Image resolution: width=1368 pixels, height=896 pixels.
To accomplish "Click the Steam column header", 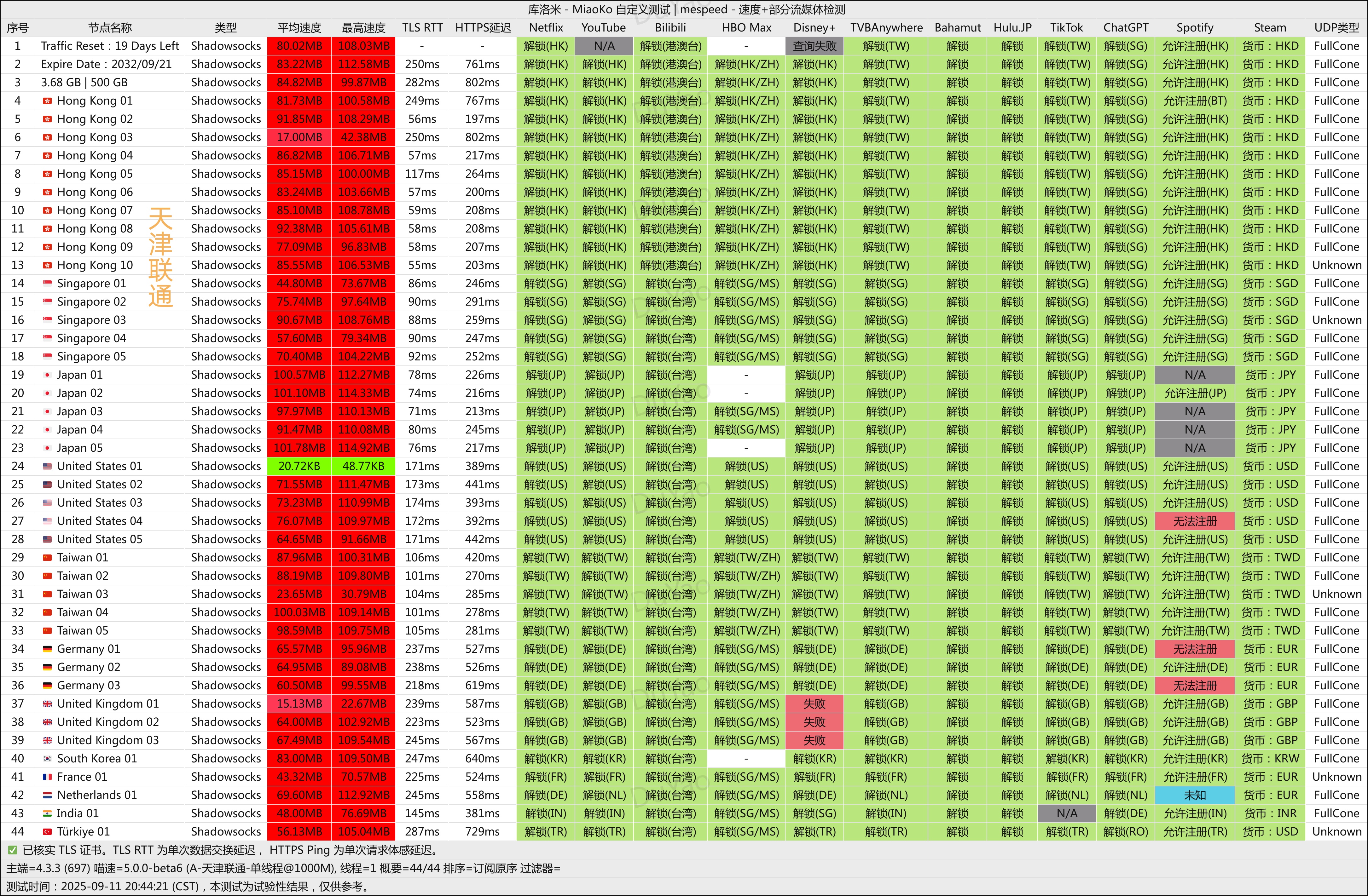I will pyautogui.click(x=1270, y=28).
